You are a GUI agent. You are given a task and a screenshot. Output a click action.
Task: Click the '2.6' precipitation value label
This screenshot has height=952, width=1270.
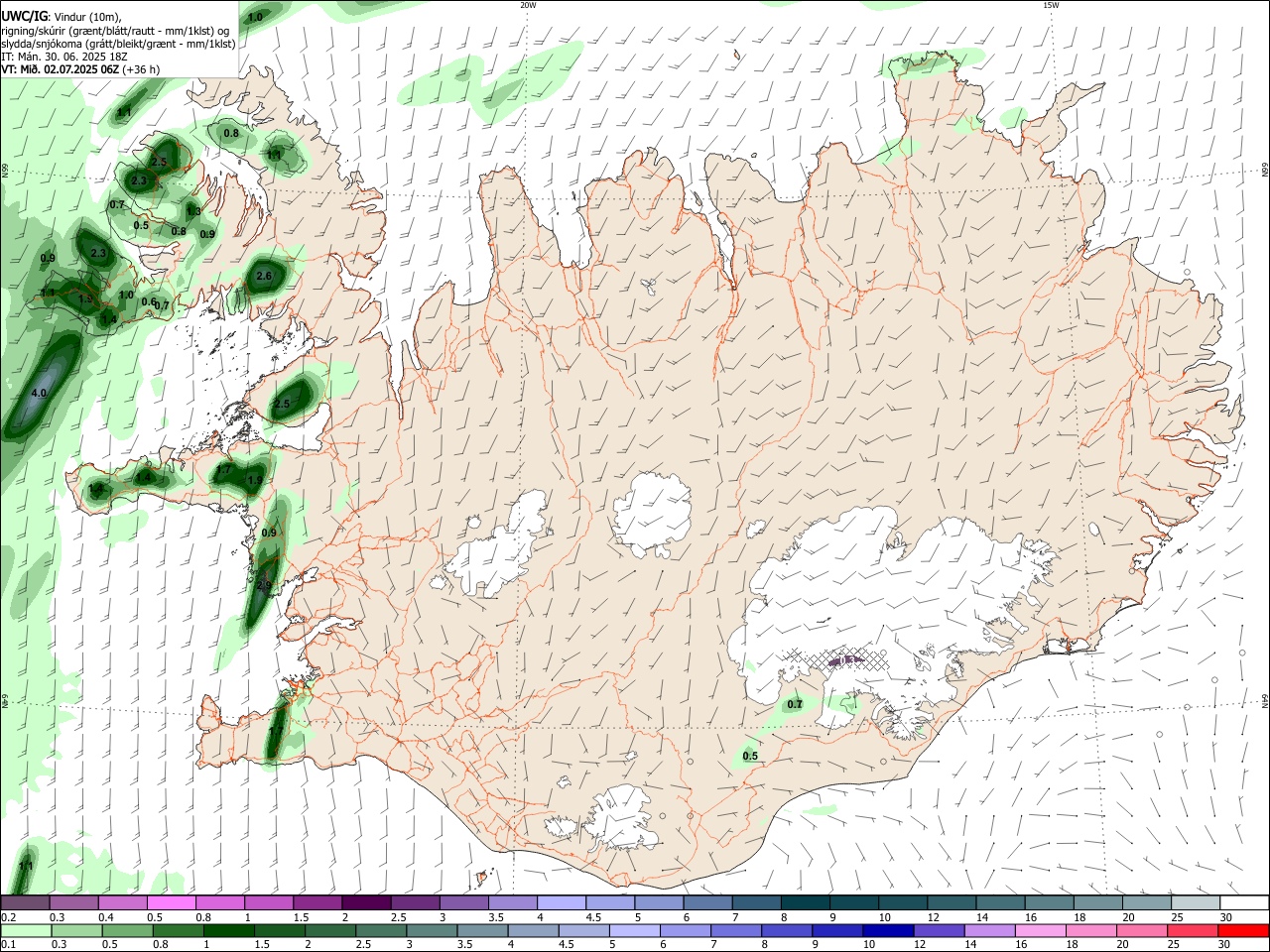point(264,276)
